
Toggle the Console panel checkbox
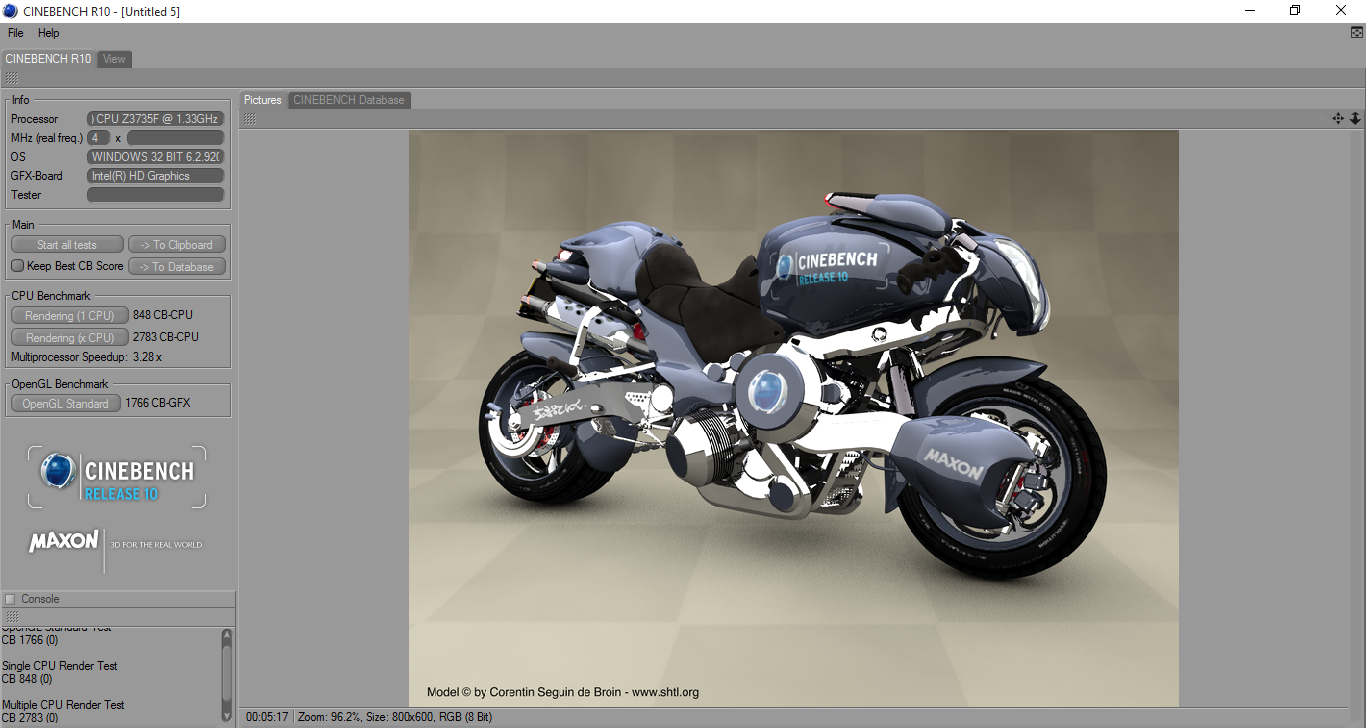(x=11, y=600)
